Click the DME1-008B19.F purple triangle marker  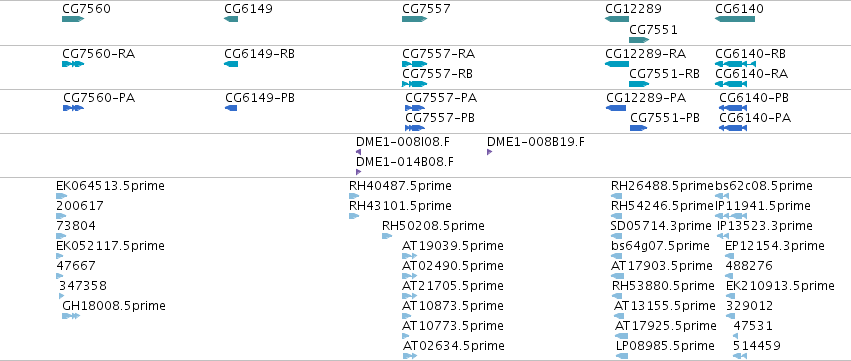[490, 152]
